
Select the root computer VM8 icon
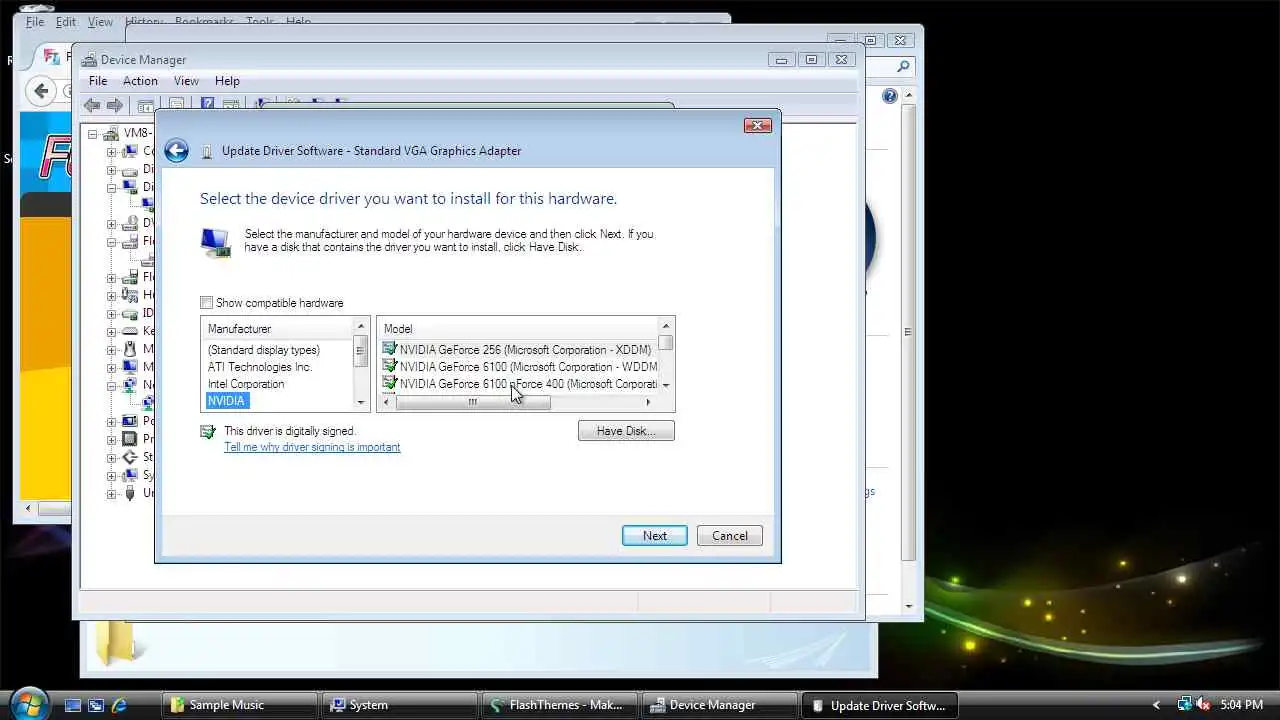(111, 133)
